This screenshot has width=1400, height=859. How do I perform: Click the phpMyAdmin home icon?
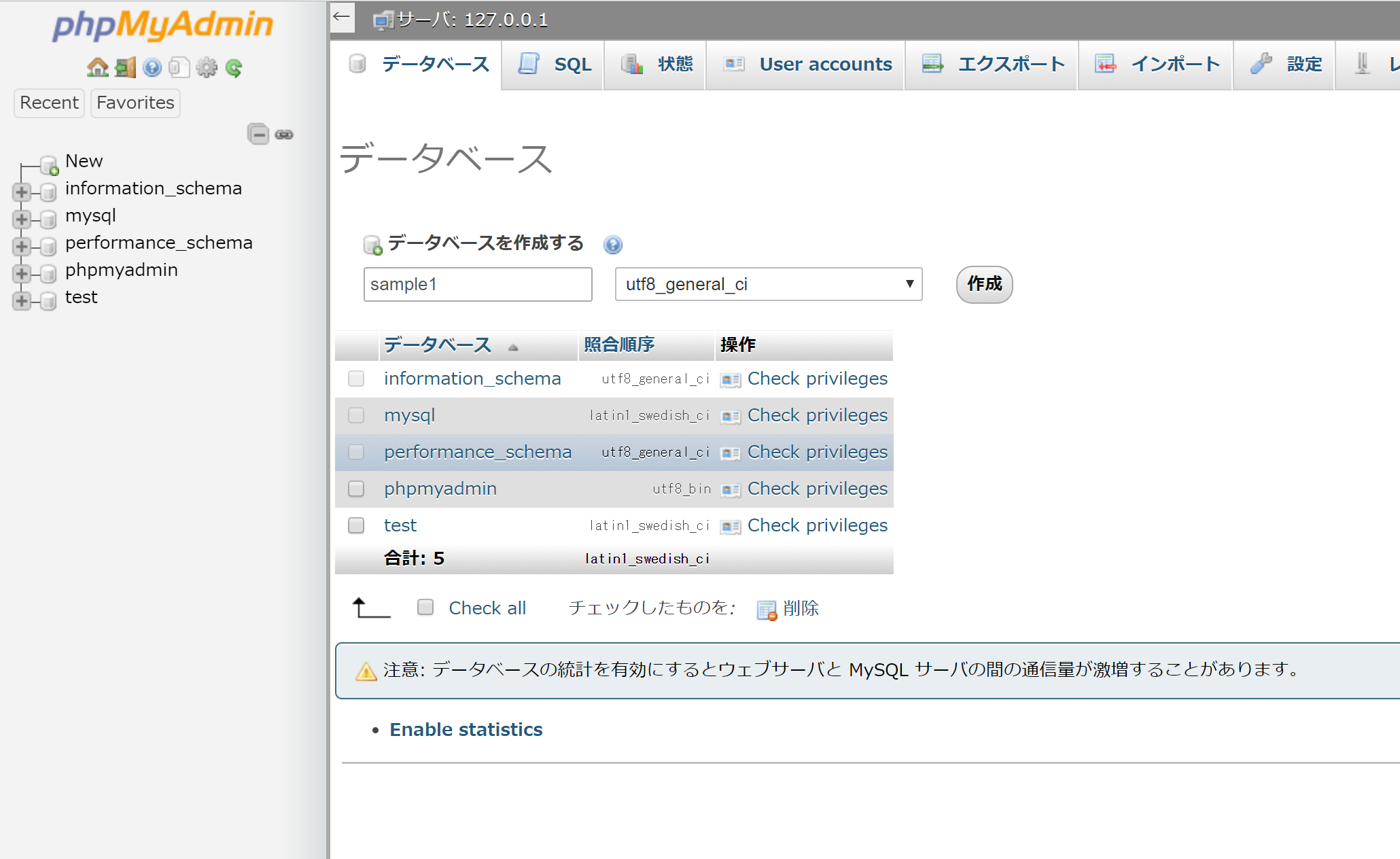(97, 67)
